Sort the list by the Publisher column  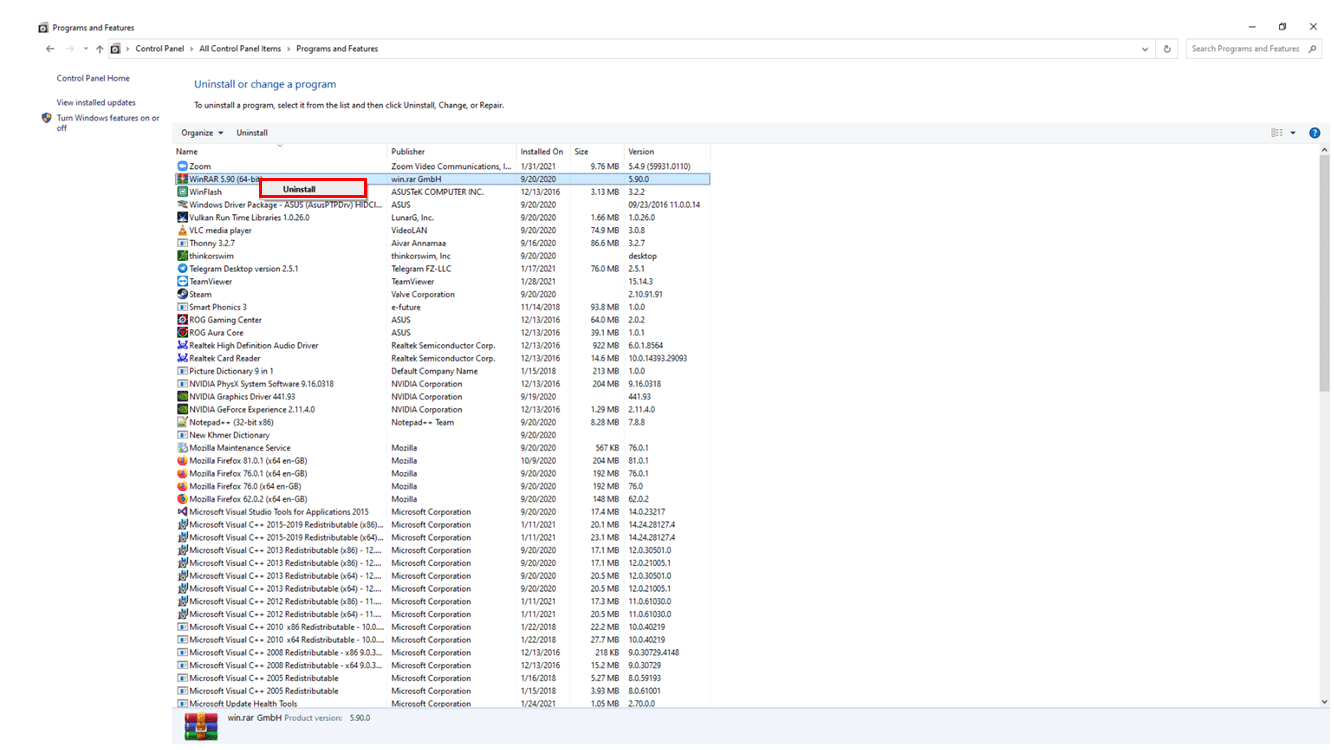click(x=452, y=152)
